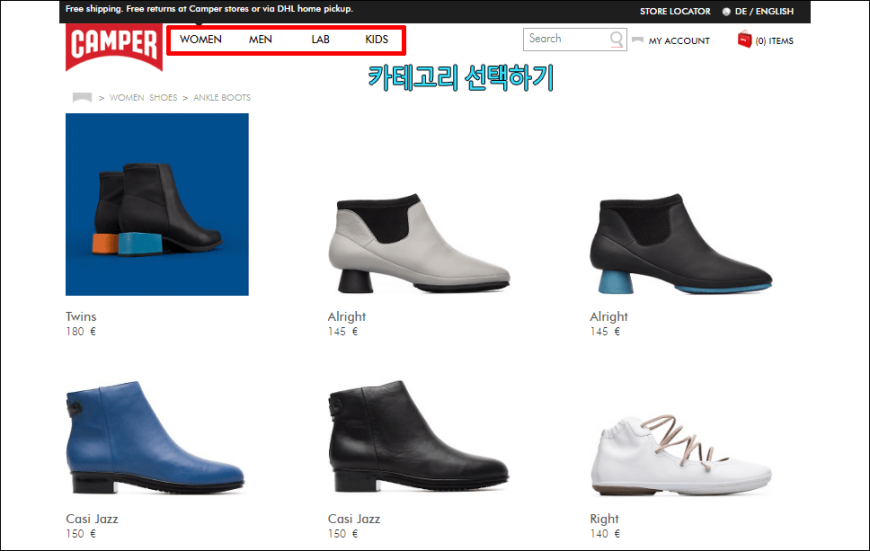Click the red shopping bag icon
Viewport: 870px width, 551px height.
pos(745,39)
